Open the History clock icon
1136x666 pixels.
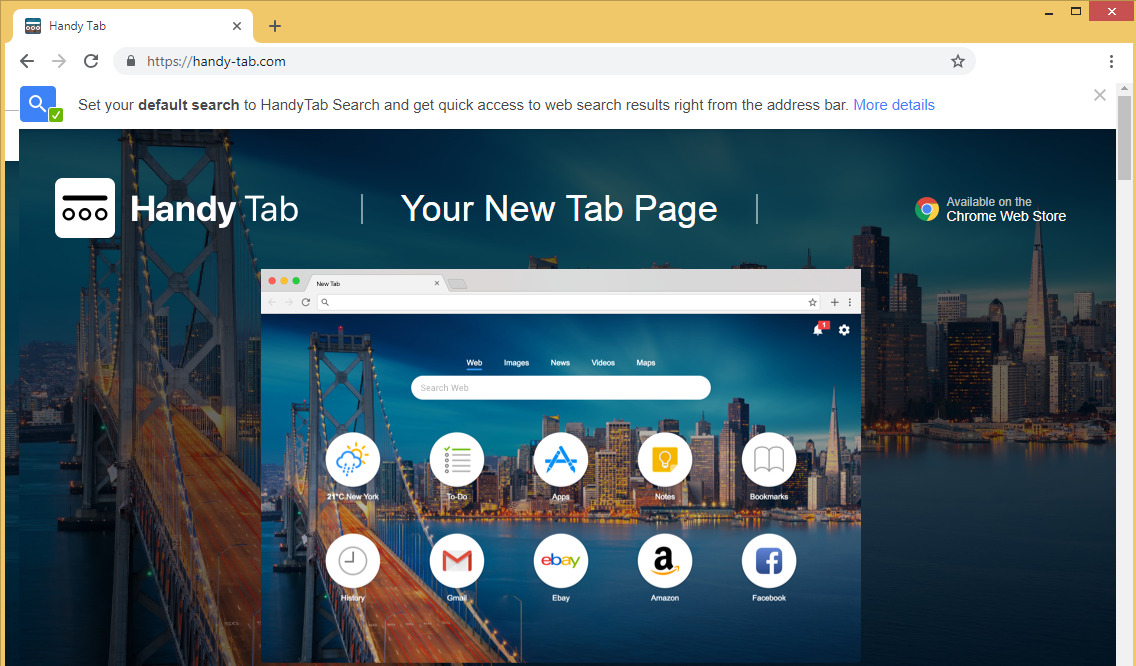[353, 561]
